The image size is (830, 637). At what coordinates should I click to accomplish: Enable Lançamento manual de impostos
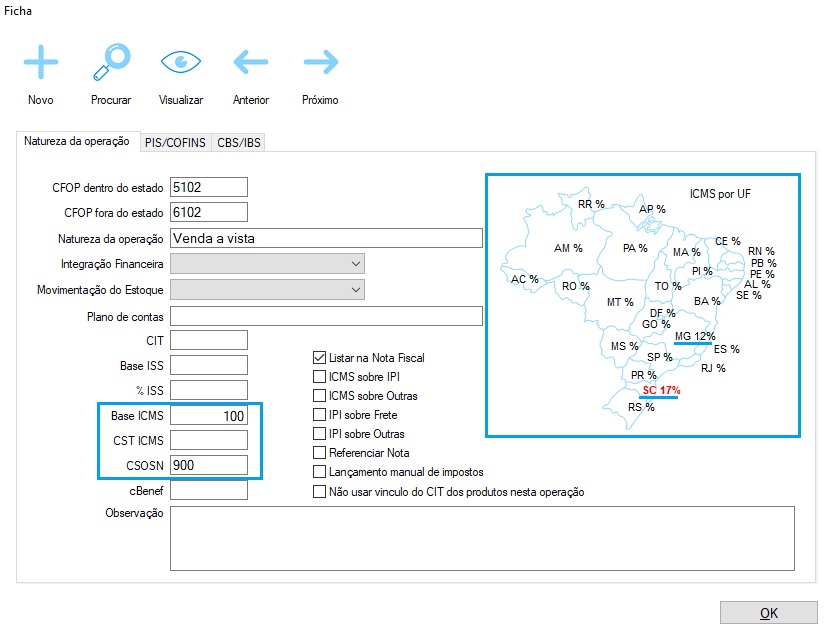point(320,472)
